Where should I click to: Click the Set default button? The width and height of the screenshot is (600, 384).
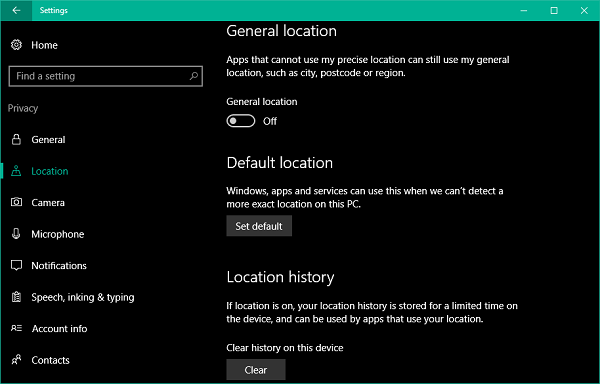(259, 226)
